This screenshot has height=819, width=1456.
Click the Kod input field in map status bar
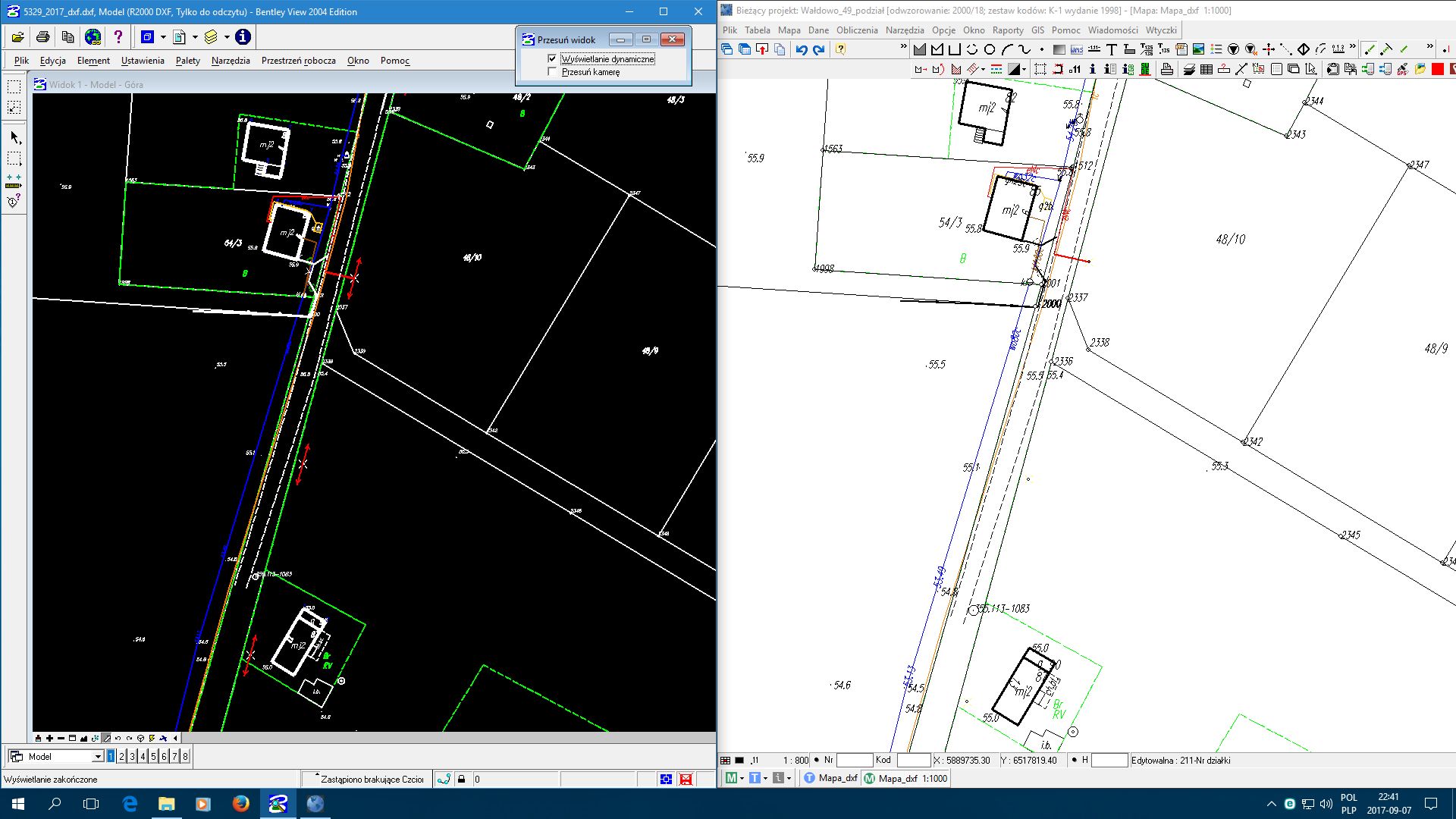(x=913, y=760)
